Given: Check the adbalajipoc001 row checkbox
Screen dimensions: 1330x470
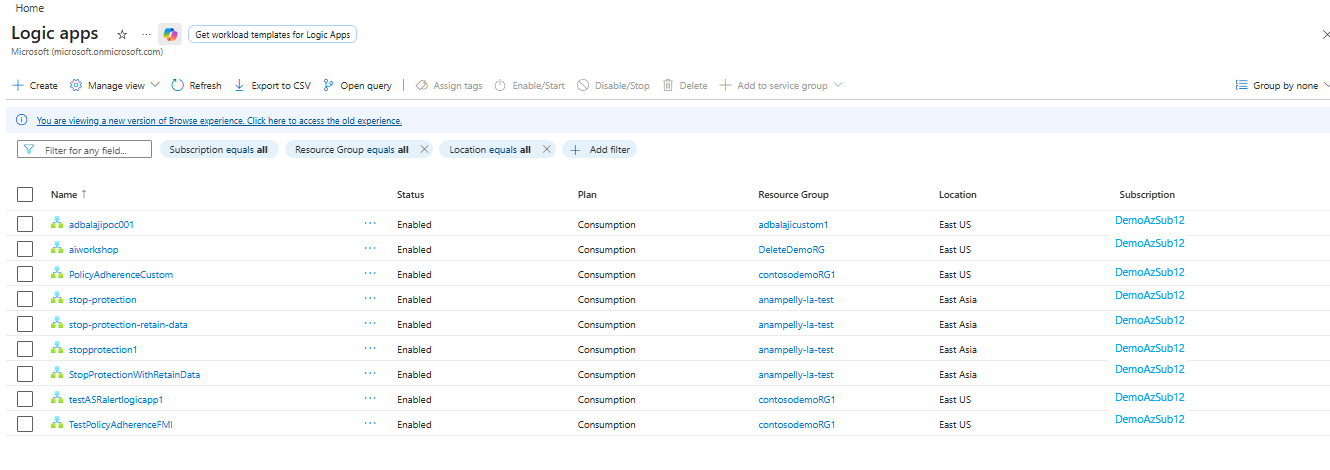Looking at the screenshot, I should click(x=25, y=224).
